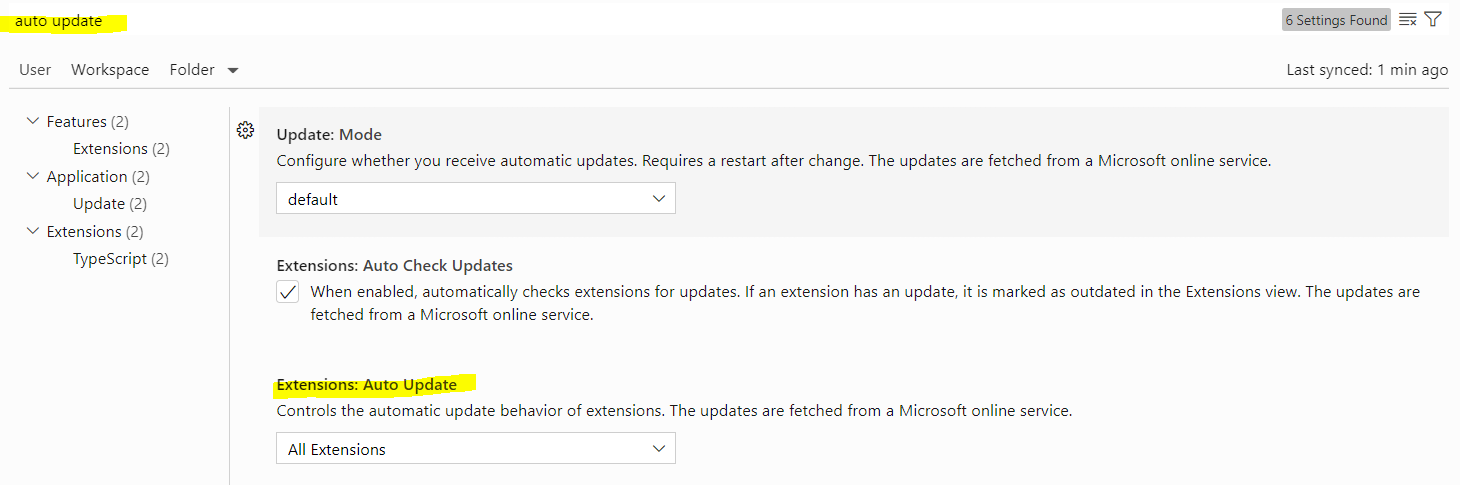Select the TypeScript (2) tree item

[121, 258]
